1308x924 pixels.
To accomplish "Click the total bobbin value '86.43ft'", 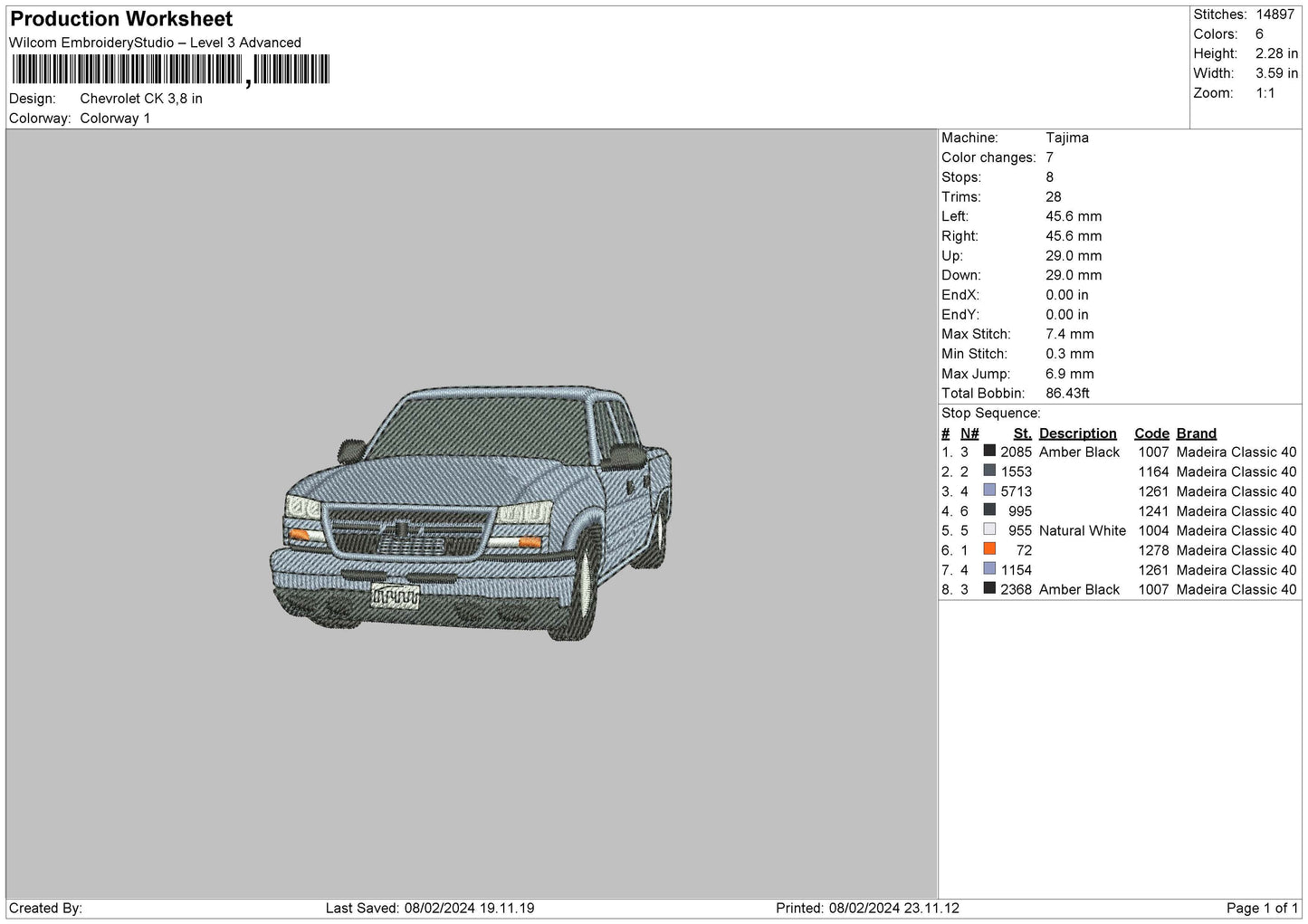I will (1067, 394).
